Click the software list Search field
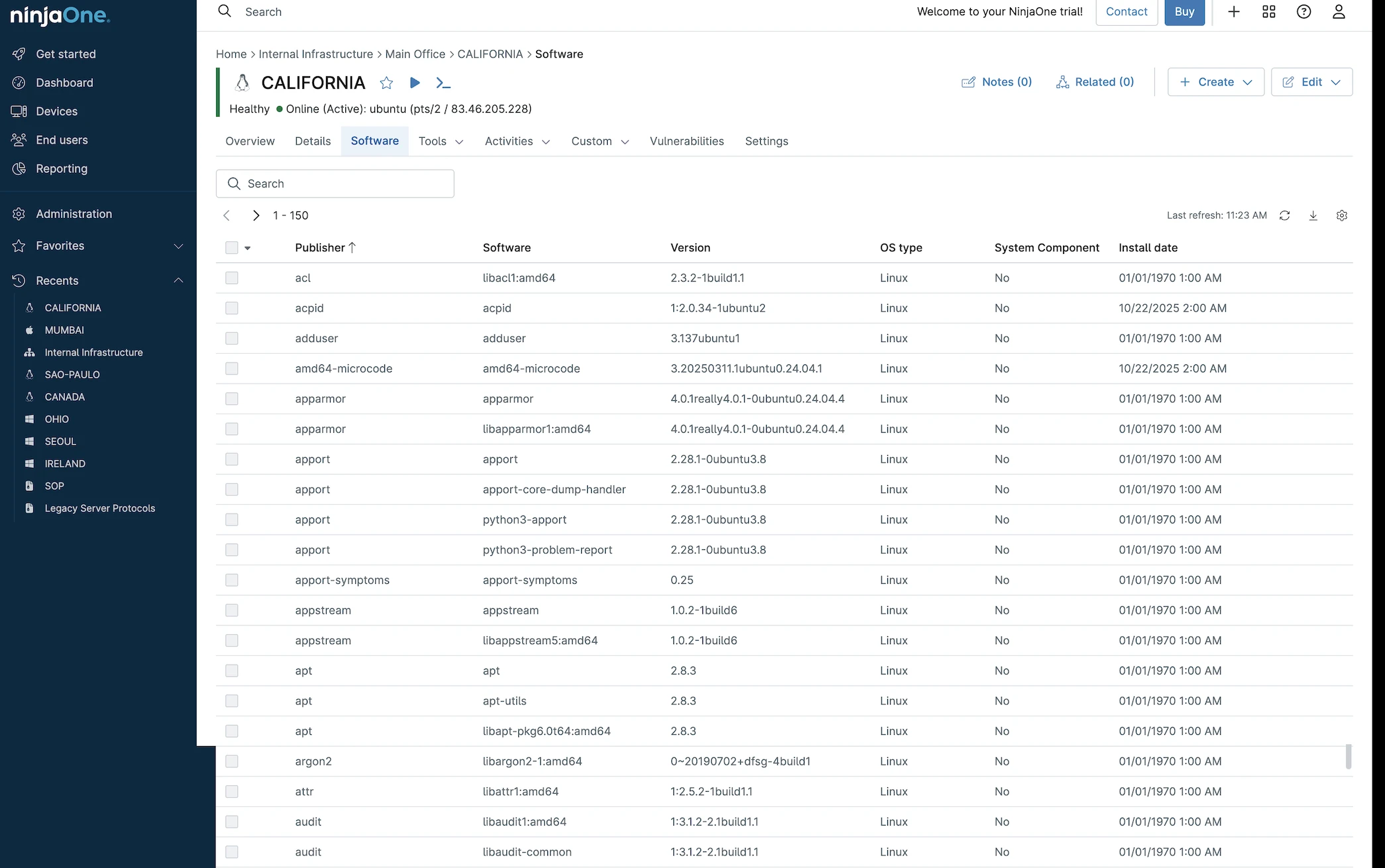The height and width of the screenshot is (868, 1385). coord(335,184)
